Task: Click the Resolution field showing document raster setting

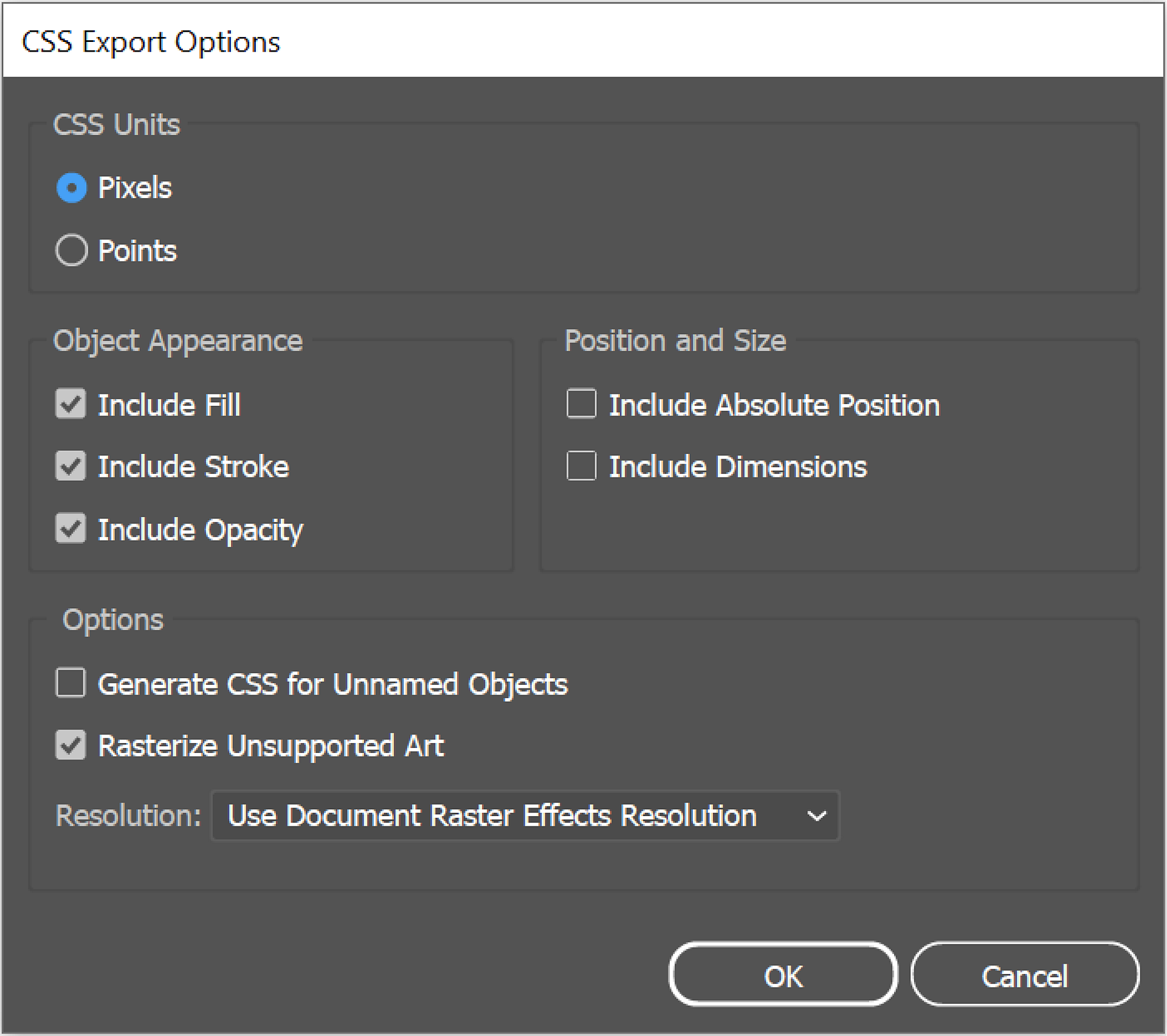Action: (x=491, y=816)
